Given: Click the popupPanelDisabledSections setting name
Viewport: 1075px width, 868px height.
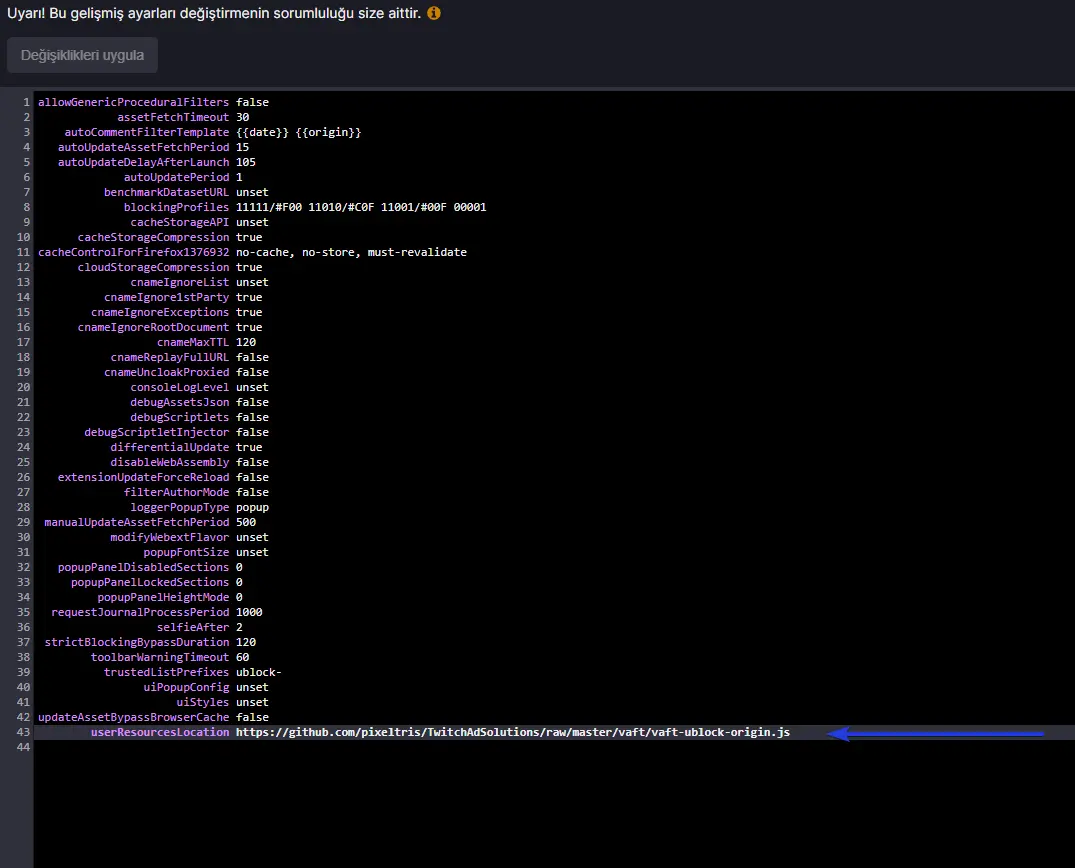Looking at the screenshot, I should [x=143, y=568].
